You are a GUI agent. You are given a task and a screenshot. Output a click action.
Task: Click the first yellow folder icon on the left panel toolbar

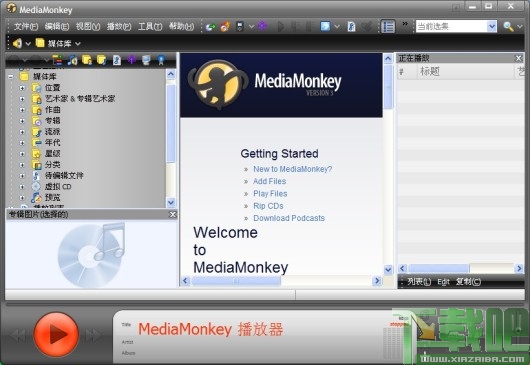(87, 60)
